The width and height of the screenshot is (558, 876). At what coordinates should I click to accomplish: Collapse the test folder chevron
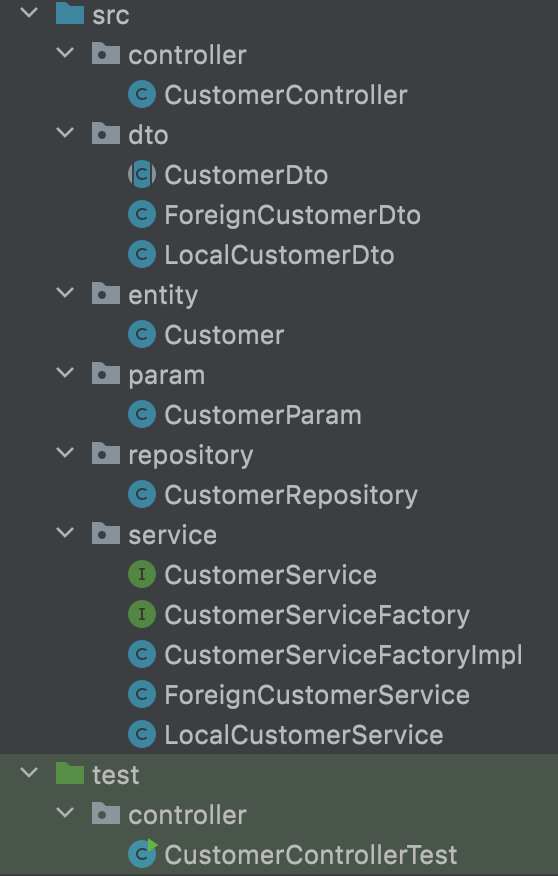click(28, 772)
